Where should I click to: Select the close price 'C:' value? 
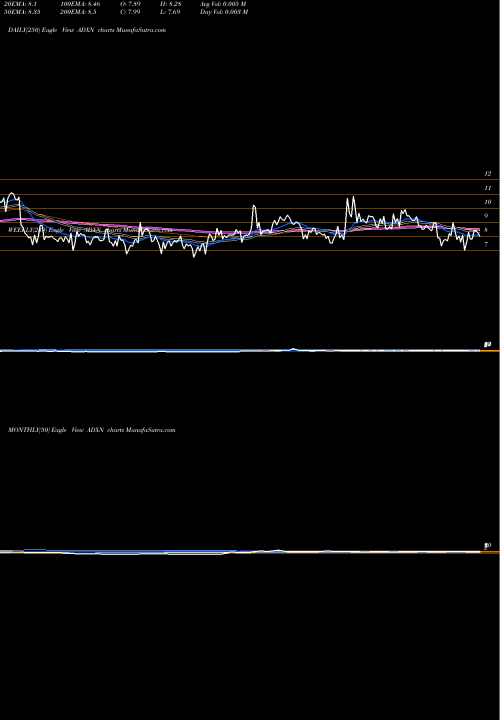coord(130,12)
